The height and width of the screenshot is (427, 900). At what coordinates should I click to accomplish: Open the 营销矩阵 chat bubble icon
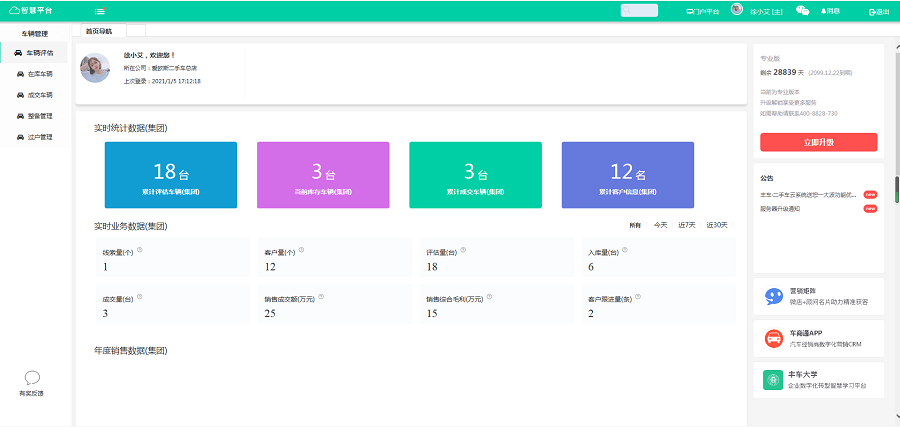pos(773,296)
